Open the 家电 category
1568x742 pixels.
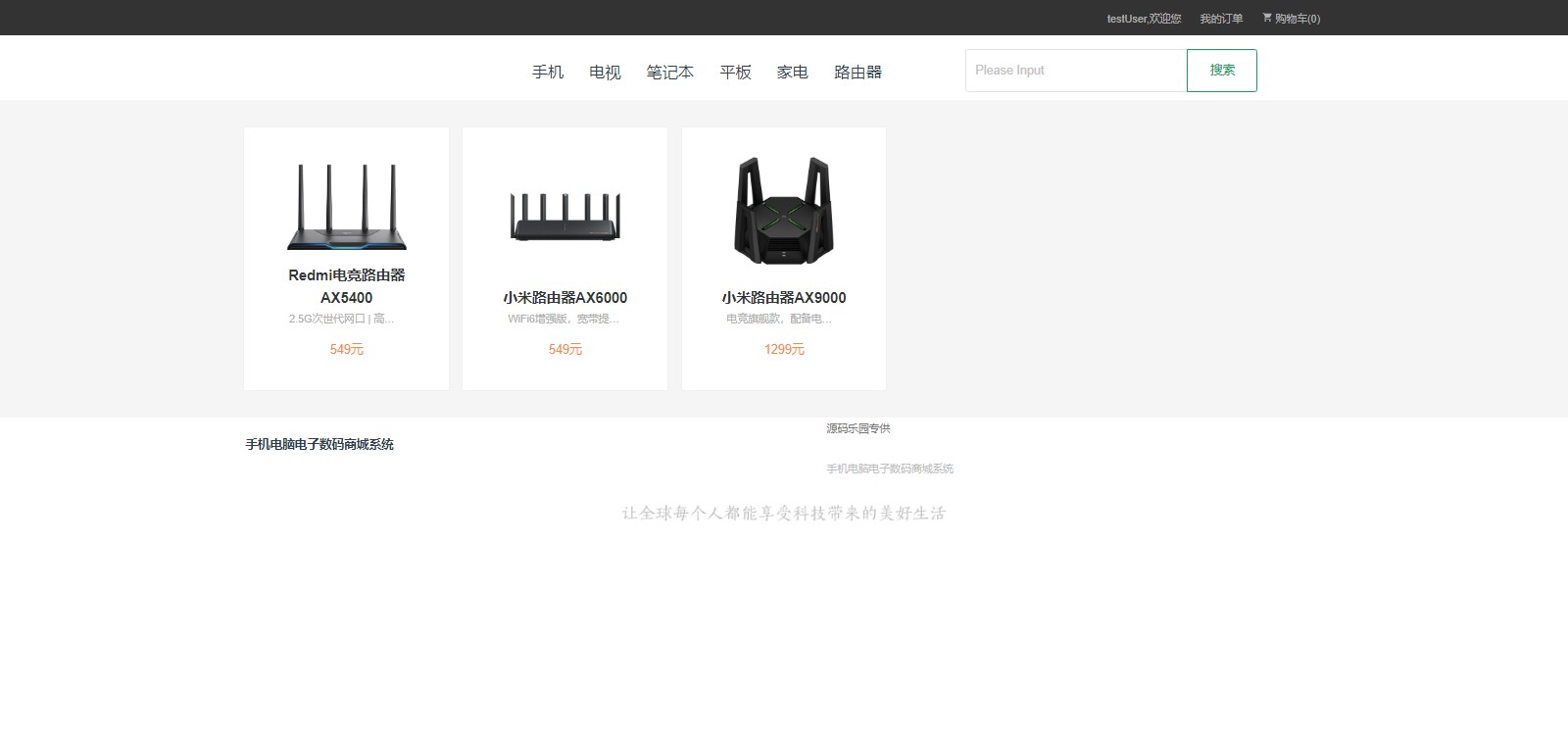[x=793, y=73]
